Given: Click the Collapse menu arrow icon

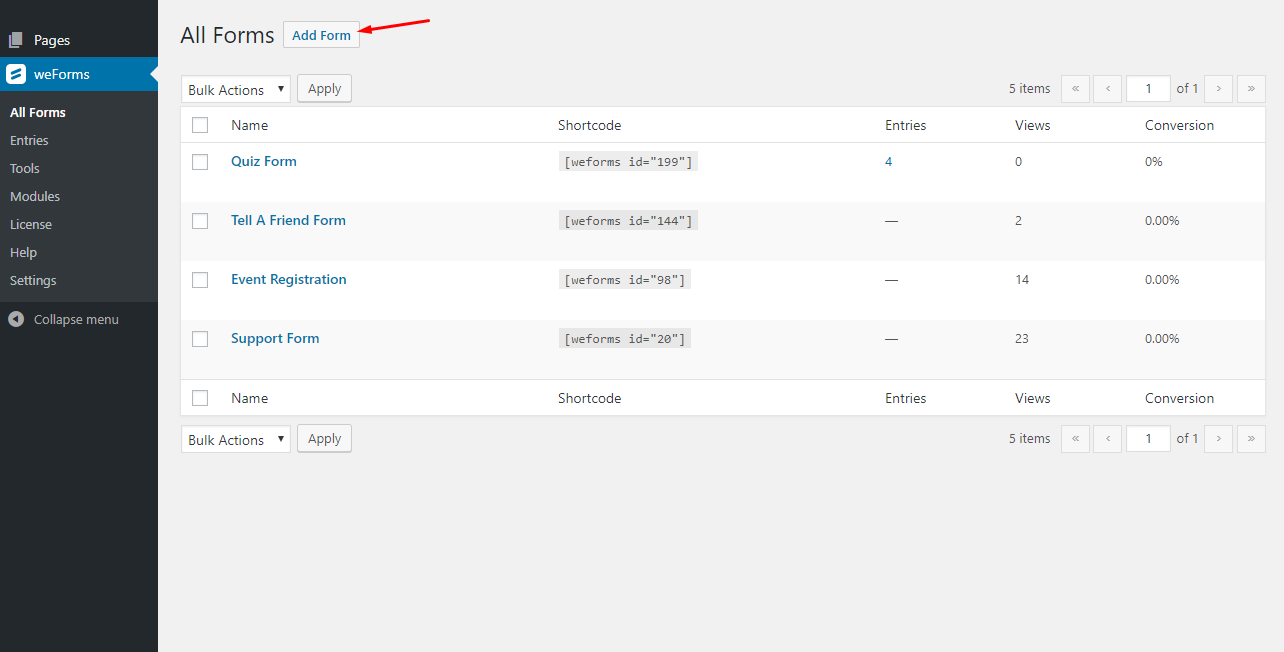Looking at the screenshot, I should [x=16, y=319].
